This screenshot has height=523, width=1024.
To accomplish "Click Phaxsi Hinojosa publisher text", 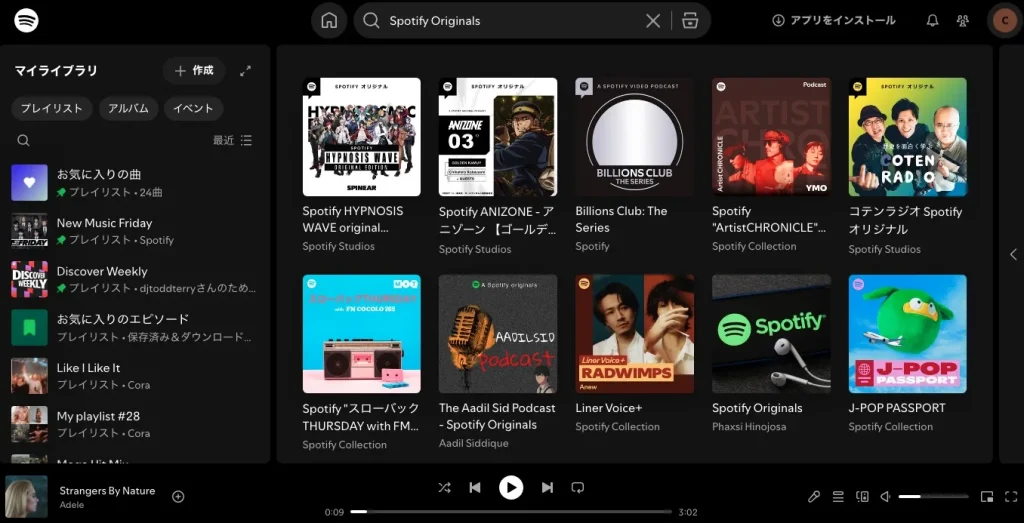I will tap(749, 427).
